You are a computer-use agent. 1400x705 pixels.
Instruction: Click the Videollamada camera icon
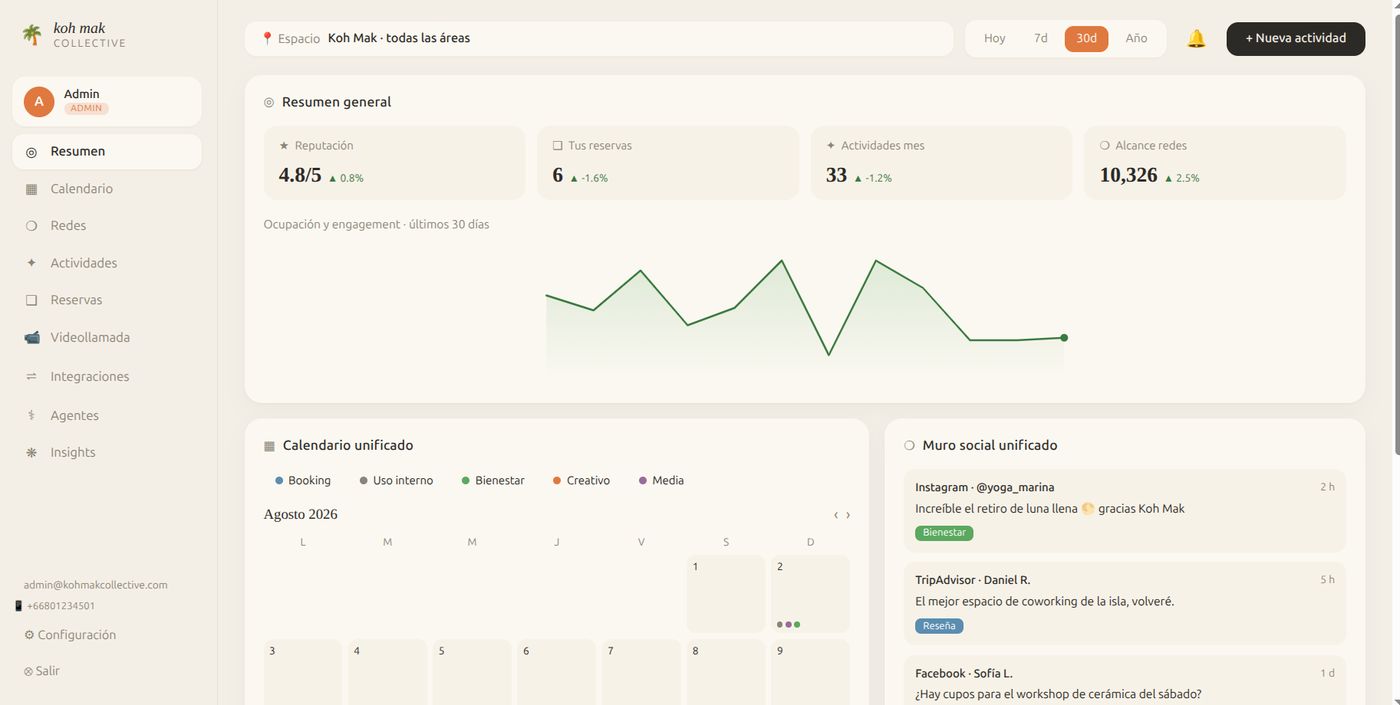32,338
